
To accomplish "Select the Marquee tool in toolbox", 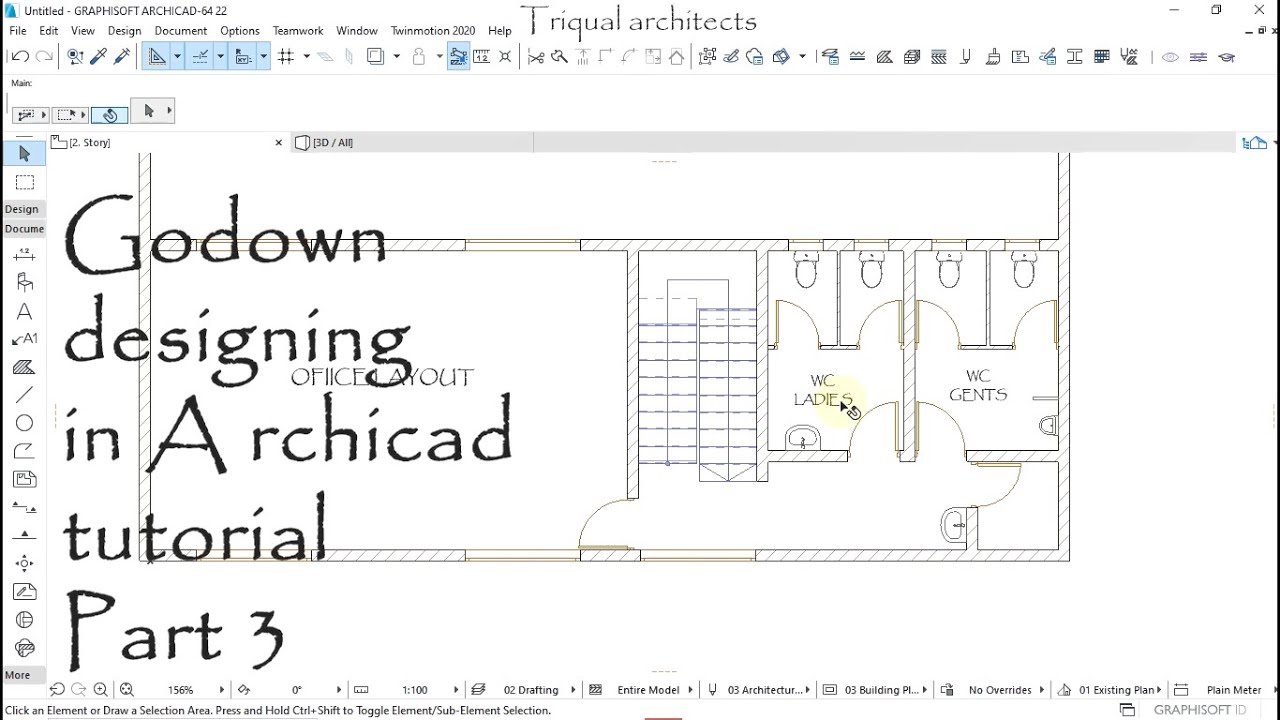I will [25, 183].
